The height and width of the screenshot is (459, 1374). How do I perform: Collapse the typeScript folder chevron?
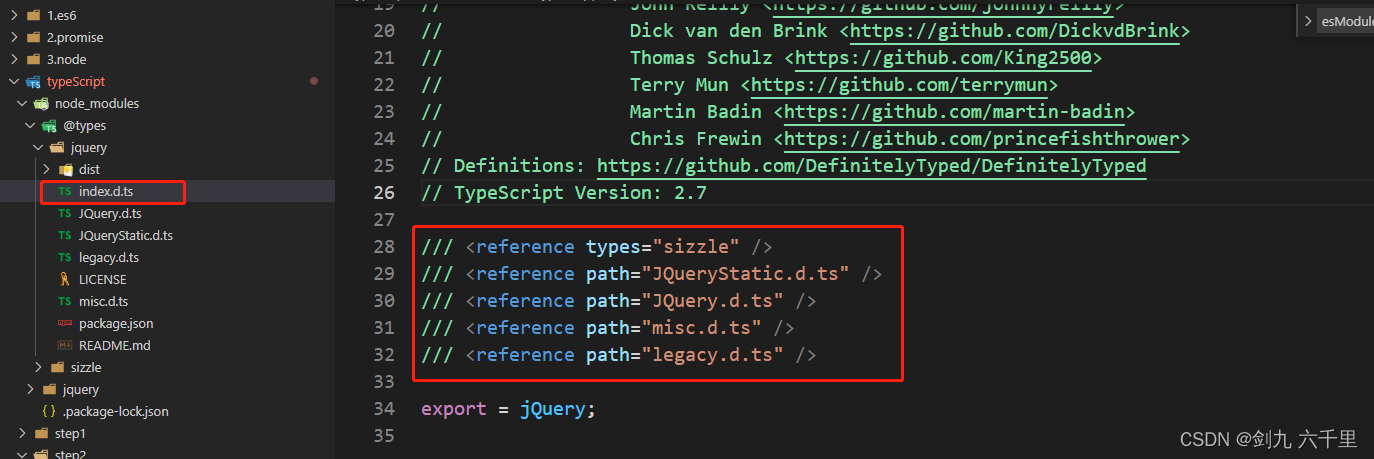point(13,81)
